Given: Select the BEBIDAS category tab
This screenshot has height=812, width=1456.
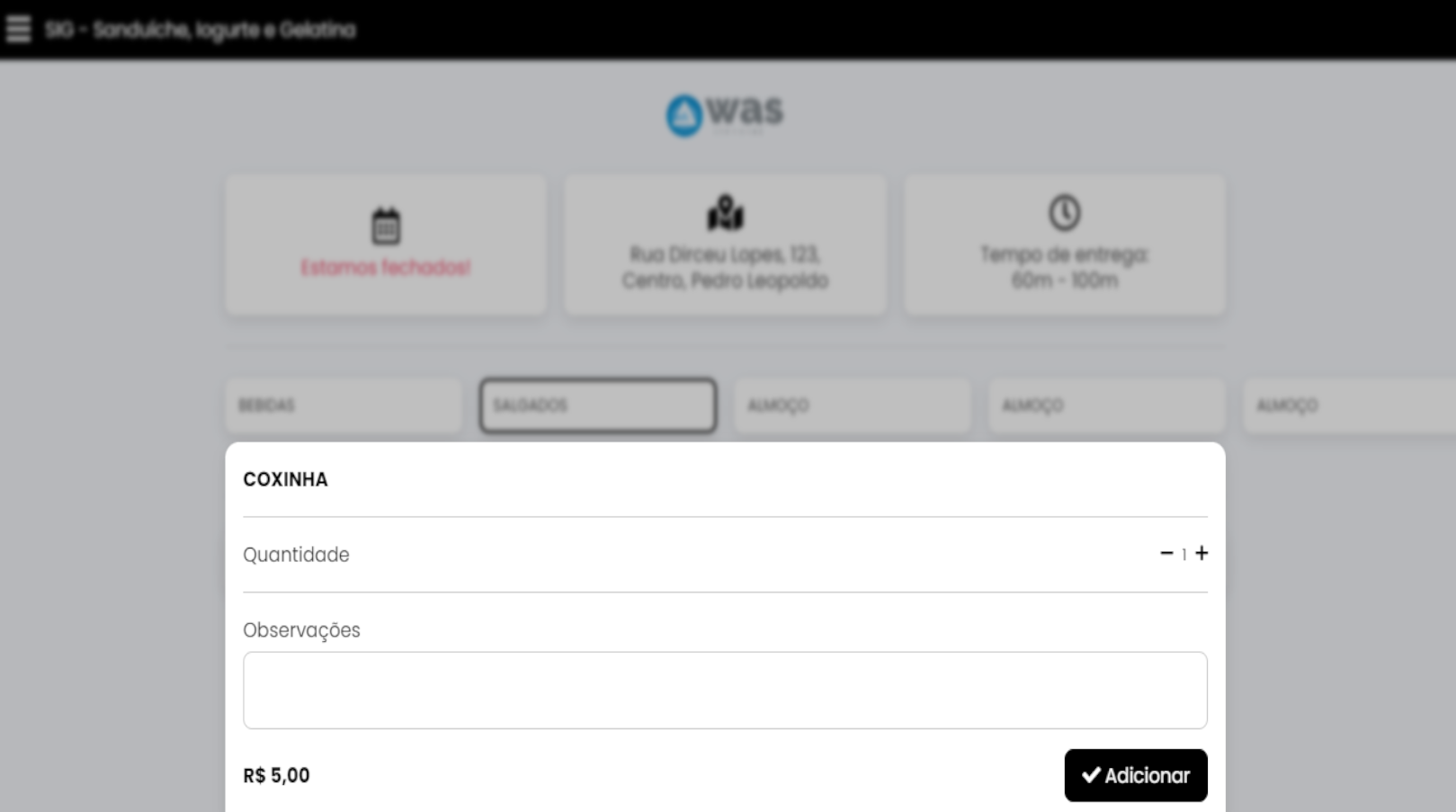Looking at the screenshot, I should (344, 406).
